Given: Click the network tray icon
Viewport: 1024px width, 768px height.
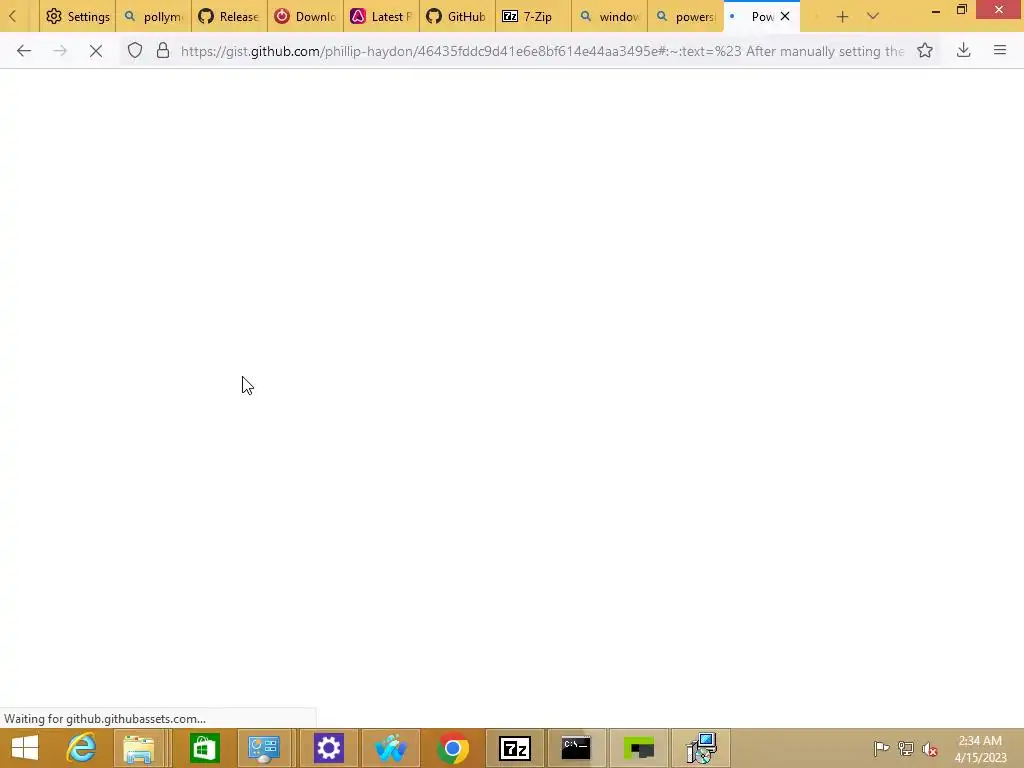Looking at the screenshot, I should (906, 748).
